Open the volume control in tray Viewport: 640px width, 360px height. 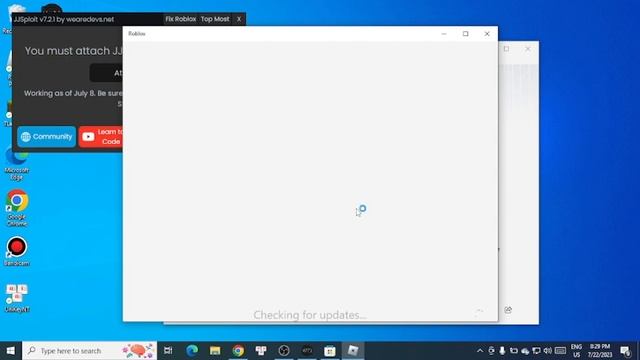pos(548,351)
